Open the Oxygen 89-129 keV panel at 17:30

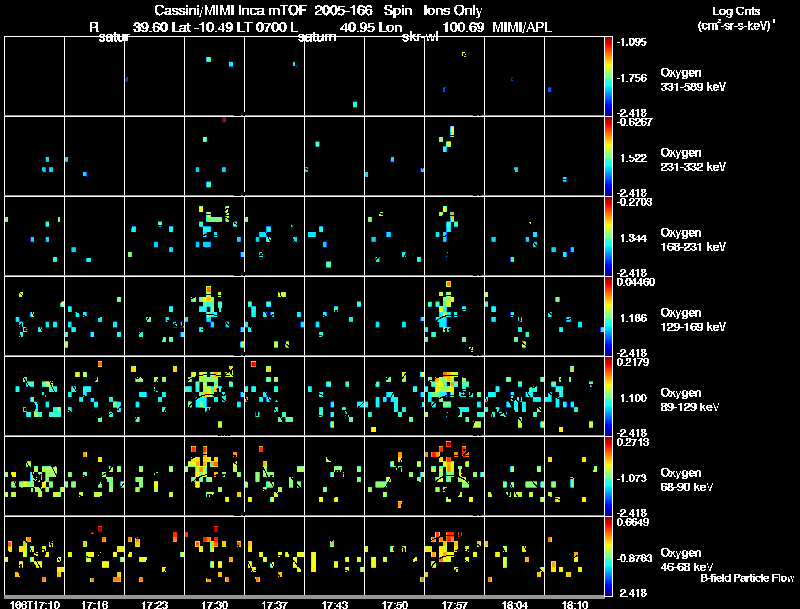click(214, 396)
